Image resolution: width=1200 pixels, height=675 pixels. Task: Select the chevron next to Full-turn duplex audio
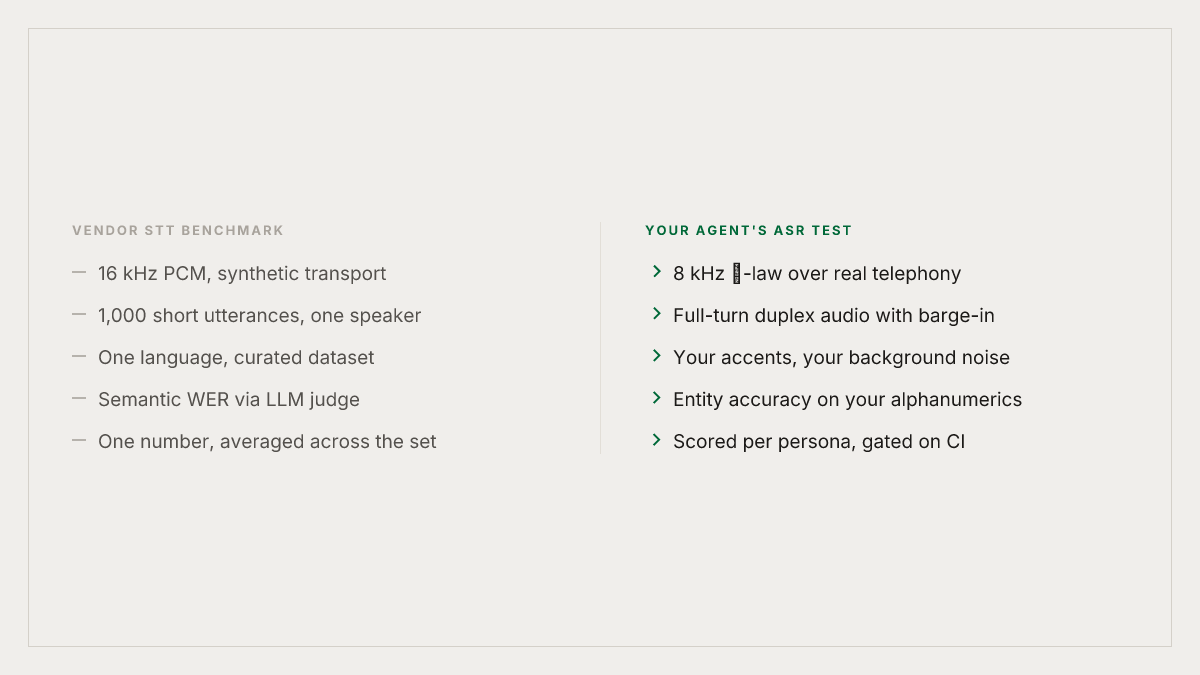click(x=657, y=314)
